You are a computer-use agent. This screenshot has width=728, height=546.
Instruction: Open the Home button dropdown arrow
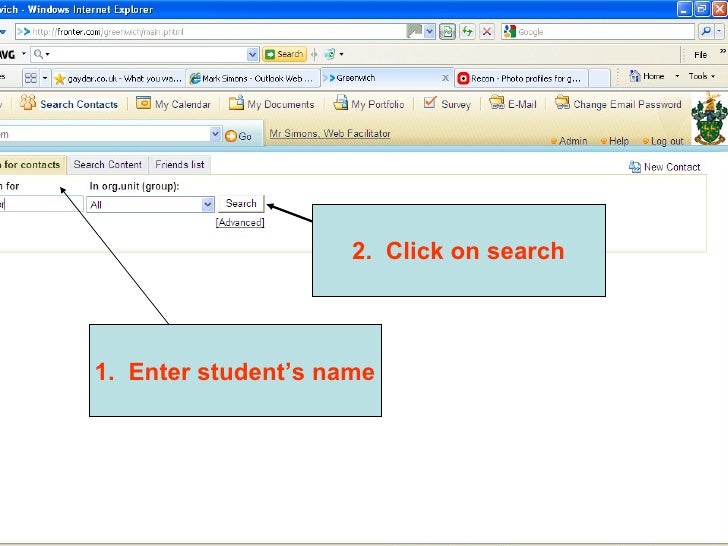click(677, 76)
